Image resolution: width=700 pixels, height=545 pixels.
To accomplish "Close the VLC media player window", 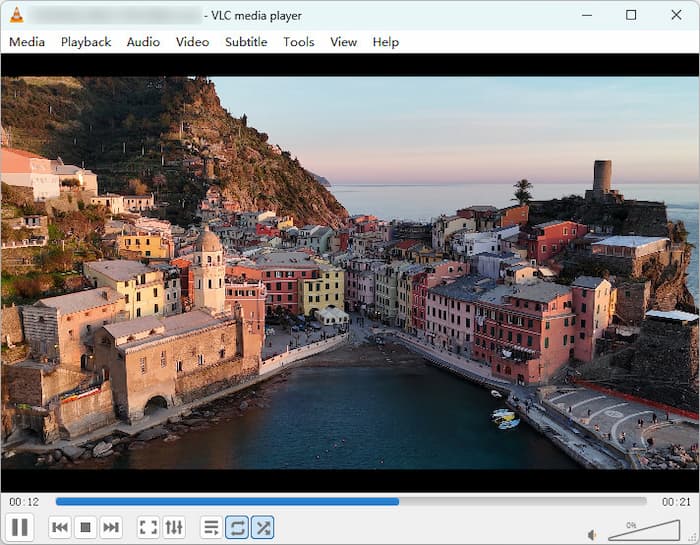I will point(676,15).
